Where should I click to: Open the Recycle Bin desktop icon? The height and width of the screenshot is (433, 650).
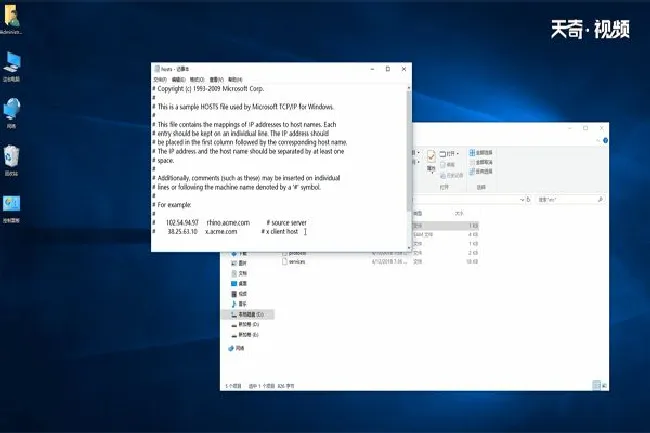(x=12, y=160)
